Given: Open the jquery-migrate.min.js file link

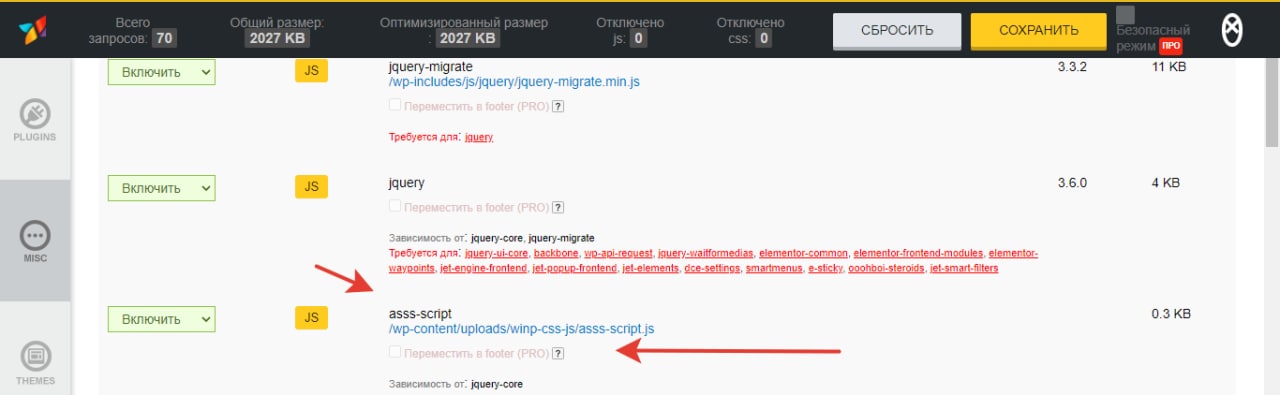Looking at the screenshot, I should (x=514, y=82).
